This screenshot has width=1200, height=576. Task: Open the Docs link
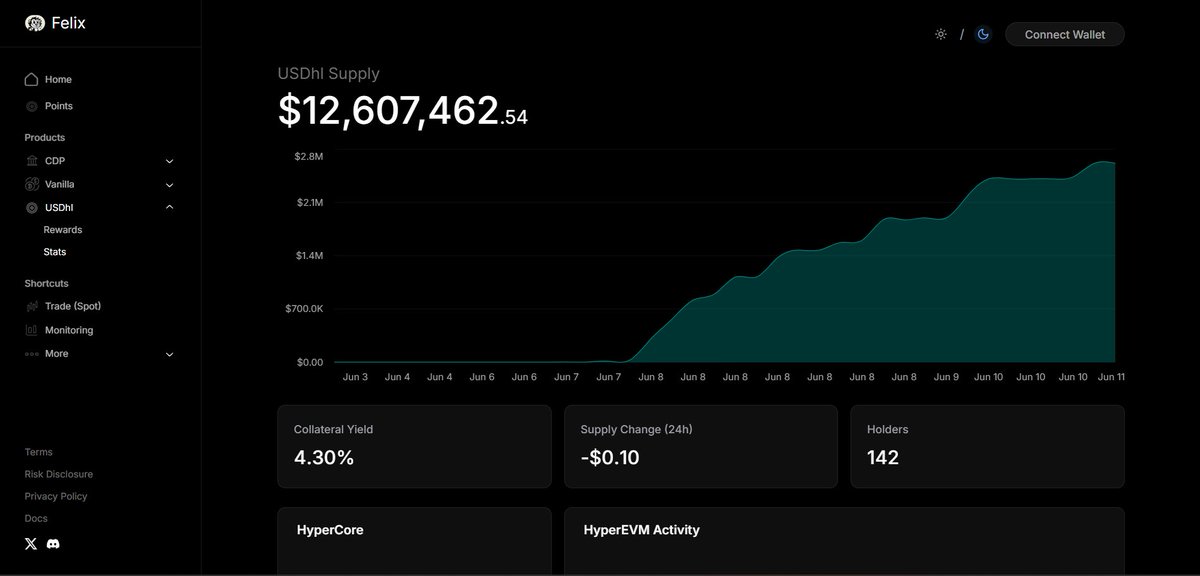coord(36,518)
